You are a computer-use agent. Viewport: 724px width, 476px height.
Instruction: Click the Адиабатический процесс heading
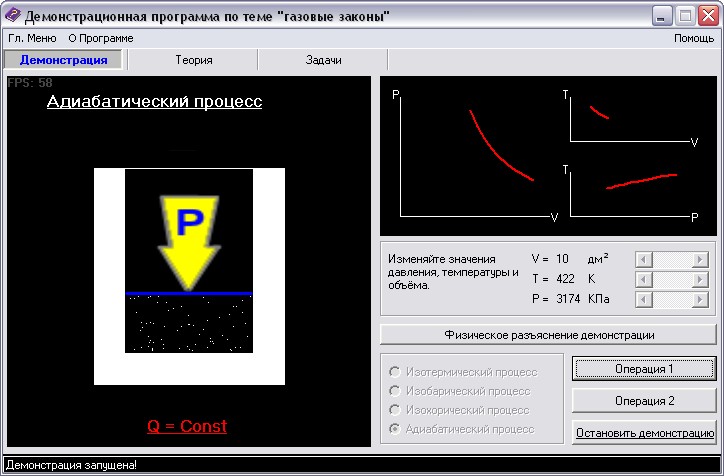click(154, 101)
